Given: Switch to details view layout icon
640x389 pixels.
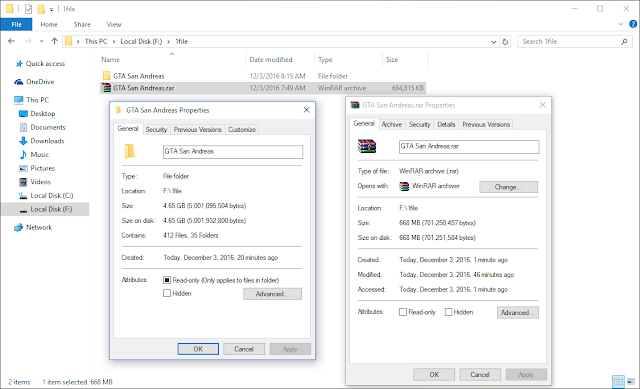Looking at the screenshot, I should coord(619,382).
